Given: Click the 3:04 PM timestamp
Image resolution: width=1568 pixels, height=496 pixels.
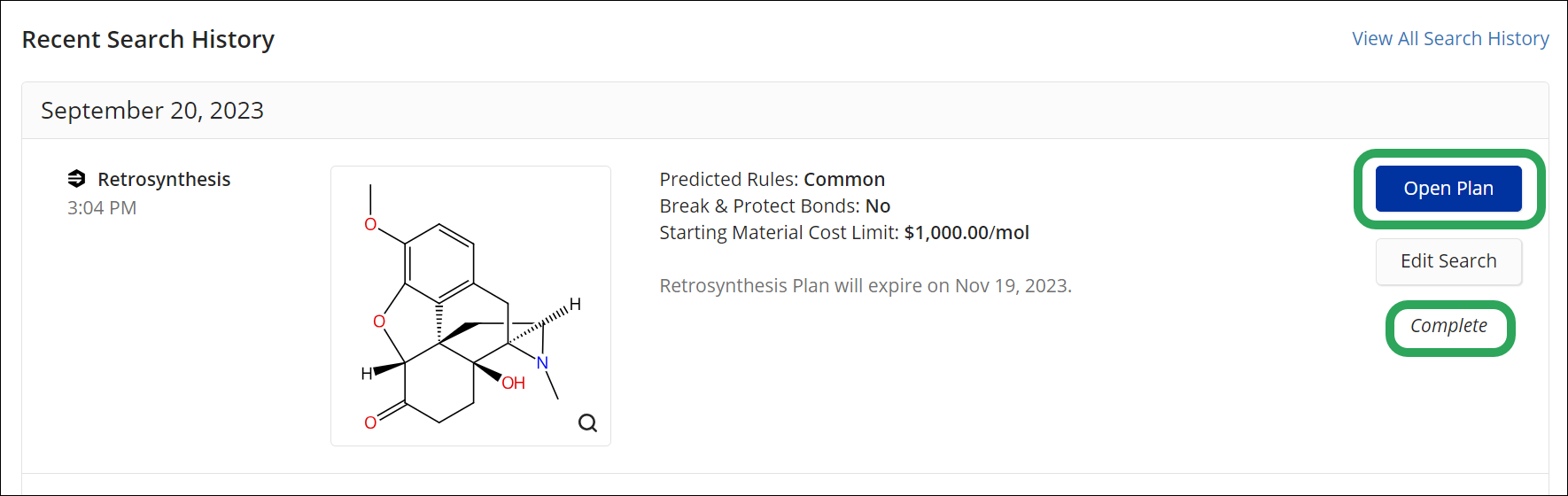Looking at the screenshot, I should tap(102, 208).
